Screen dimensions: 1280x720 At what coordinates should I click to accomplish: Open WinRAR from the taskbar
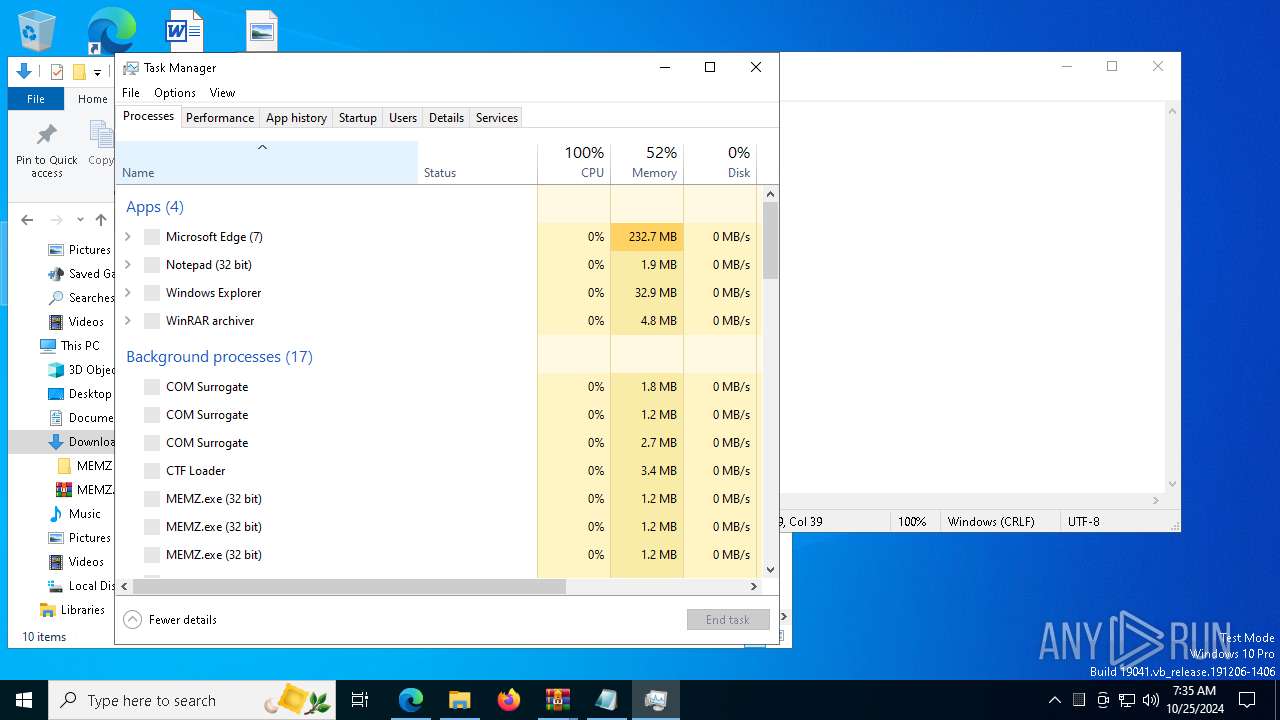(x=557, y=700)
